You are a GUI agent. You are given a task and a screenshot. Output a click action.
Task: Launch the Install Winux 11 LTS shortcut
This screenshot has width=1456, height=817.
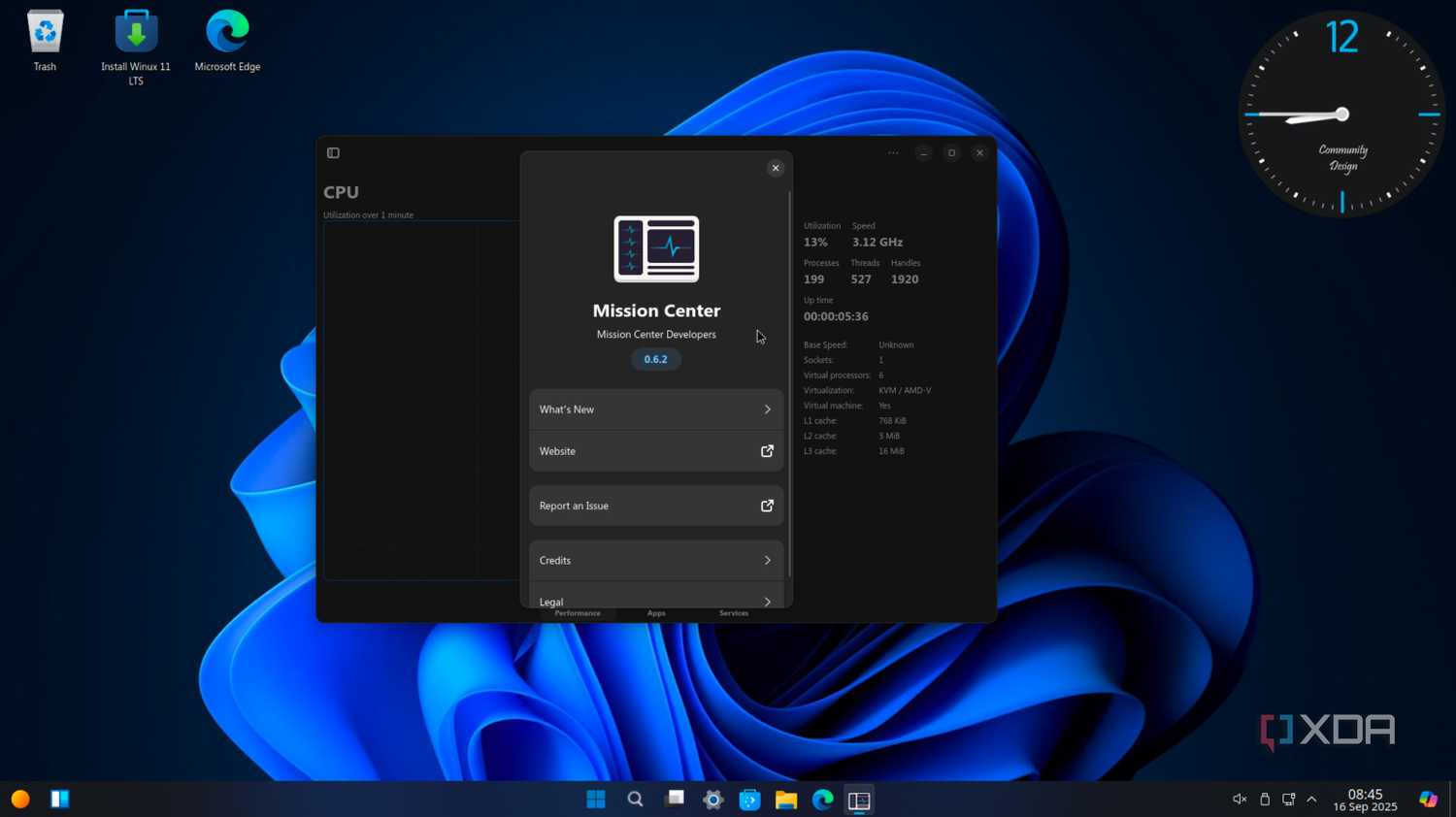click(x=136, y=48)
